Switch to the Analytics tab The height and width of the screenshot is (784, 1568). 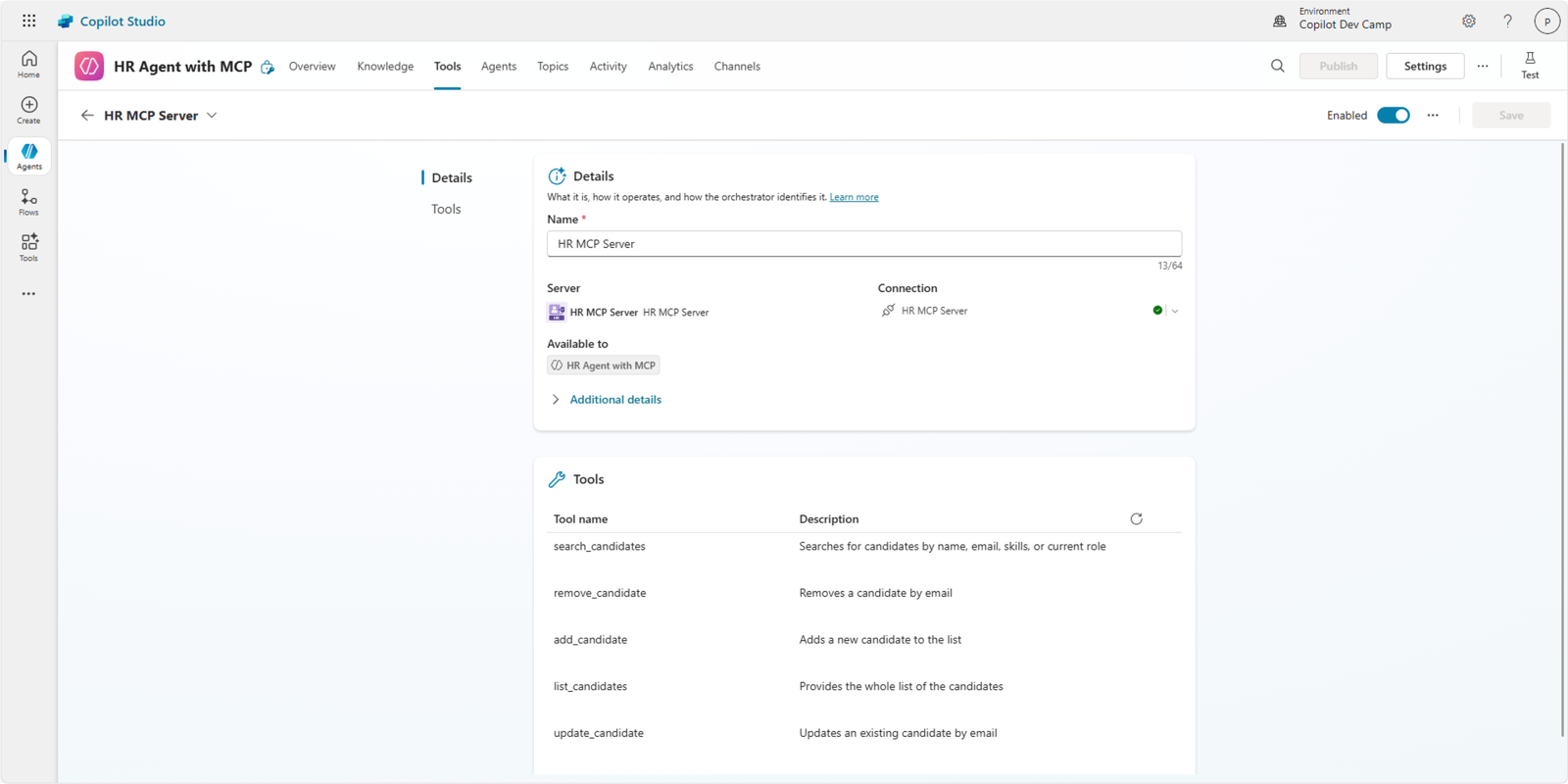[670, 66]
